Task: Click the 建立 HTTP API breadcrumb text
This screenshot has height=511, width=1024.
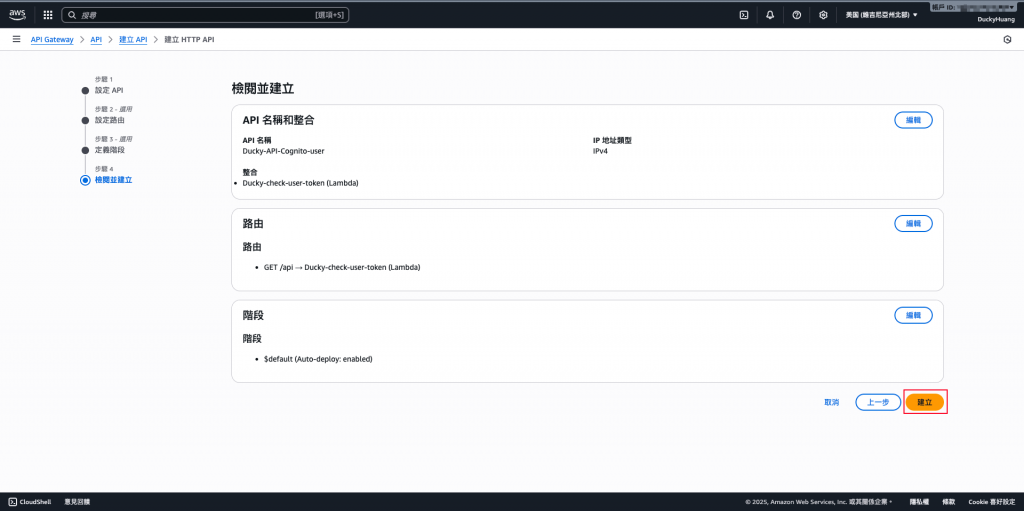Action: [x=189, y=40]
